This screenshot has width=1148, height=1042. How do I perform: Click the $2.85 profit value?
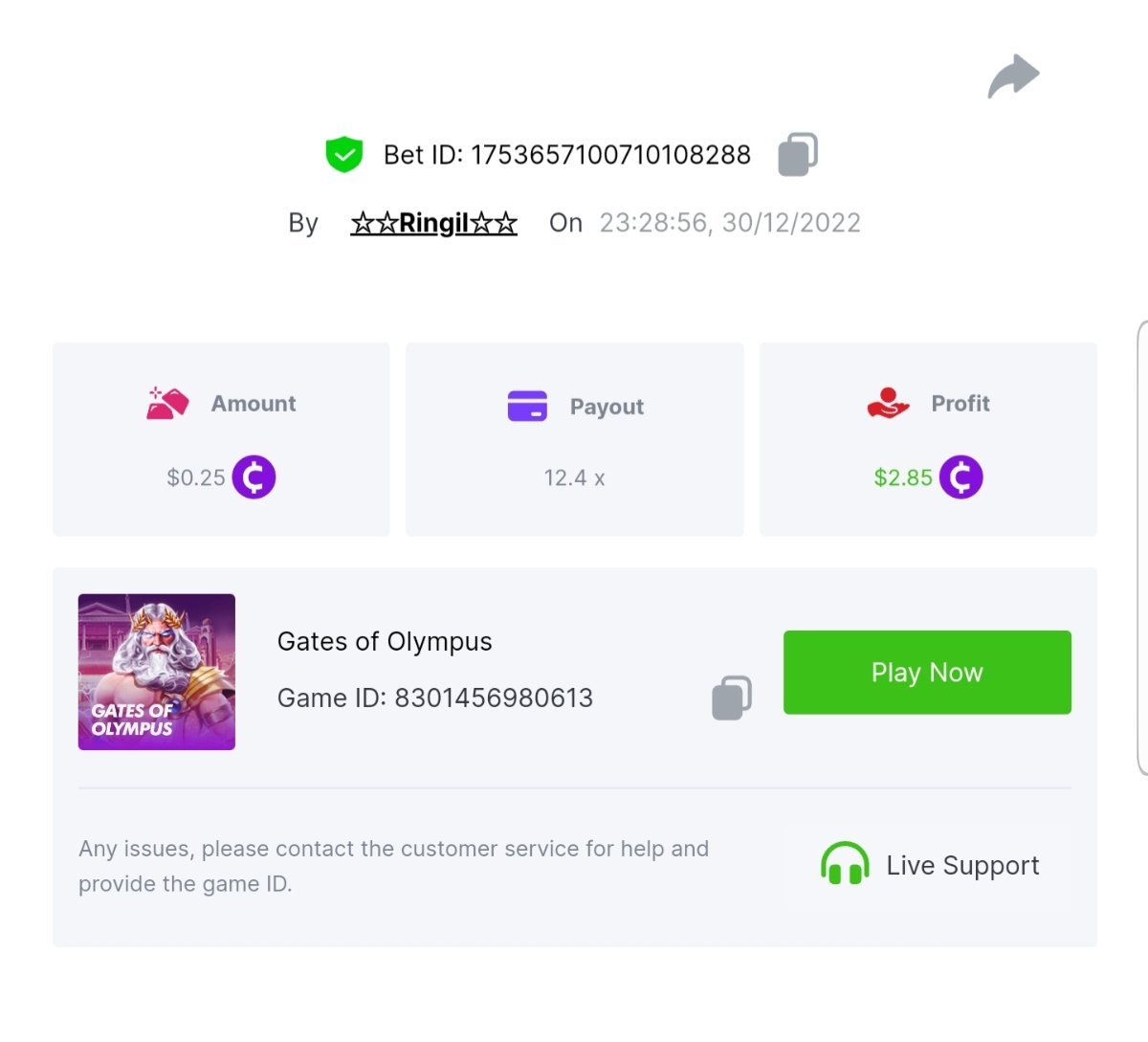click(x=902, y=477)
